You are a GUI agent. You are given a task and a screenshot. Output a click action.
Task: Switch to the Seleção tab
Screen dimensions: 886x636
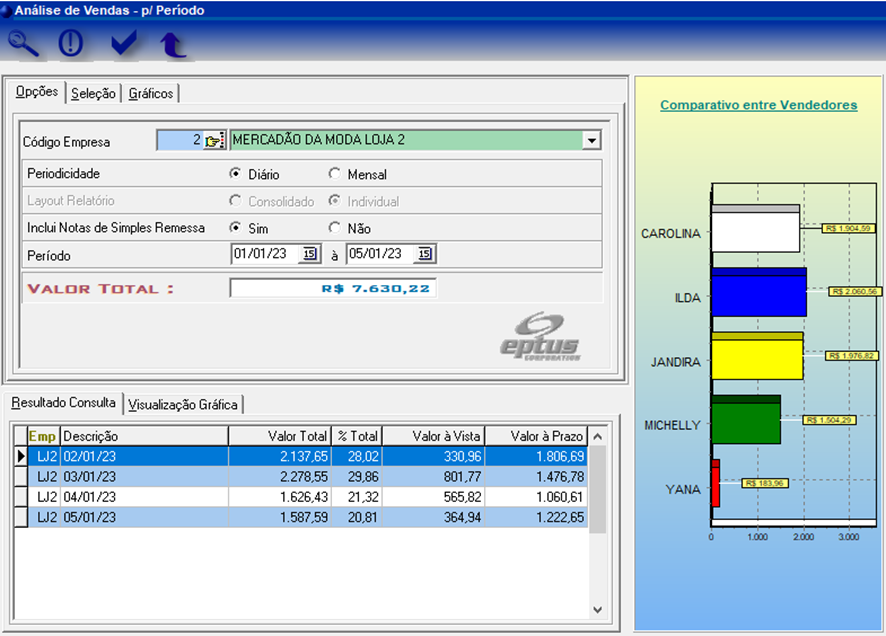(x=94, y=93)
